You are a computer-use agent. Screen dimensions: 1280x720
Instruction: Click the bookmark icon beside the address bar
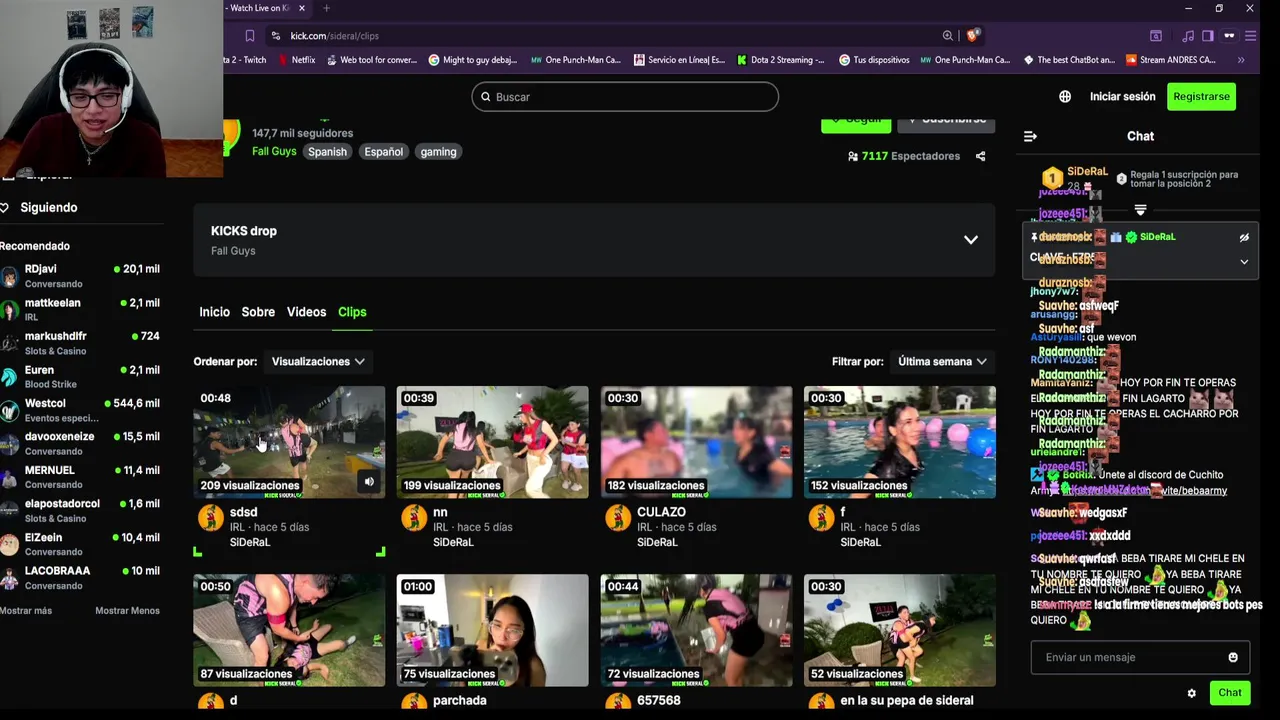[x=250, y=36]
